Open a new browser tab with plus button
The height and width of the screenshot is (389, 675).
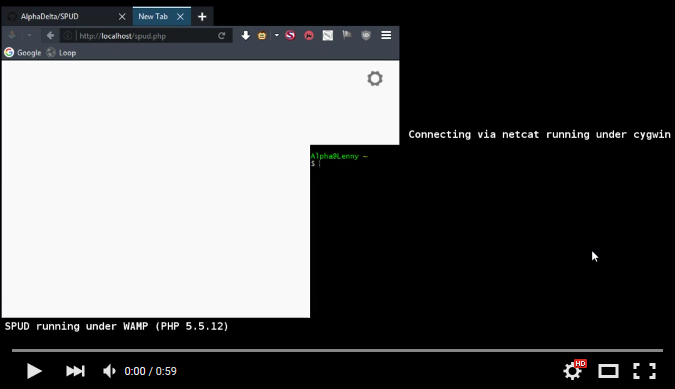coord(202,16)
